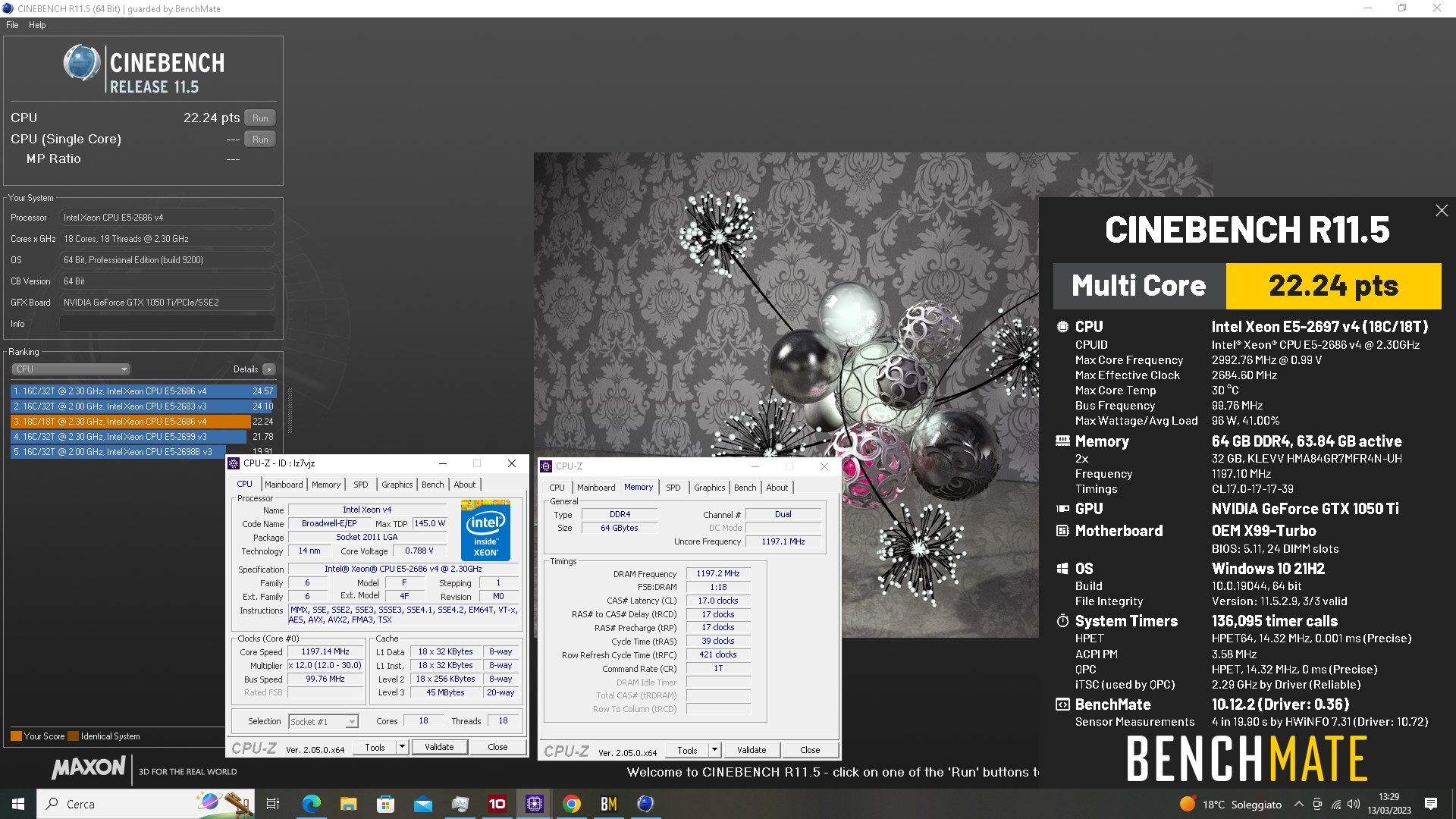The image size is (1456, 819).
Task: Click Close button in CPU-Z ID window
Action: (497, 748)
